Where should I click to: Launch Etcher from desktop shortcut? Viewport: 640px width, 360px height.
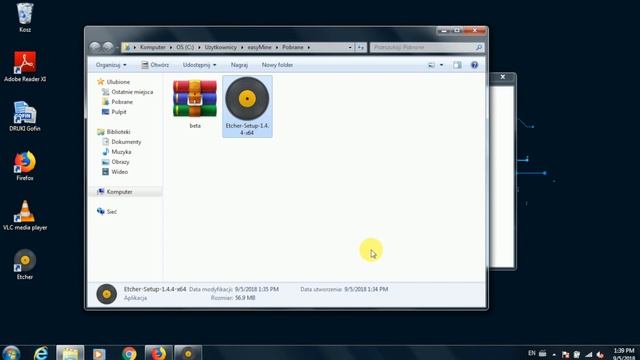(25, 264)
